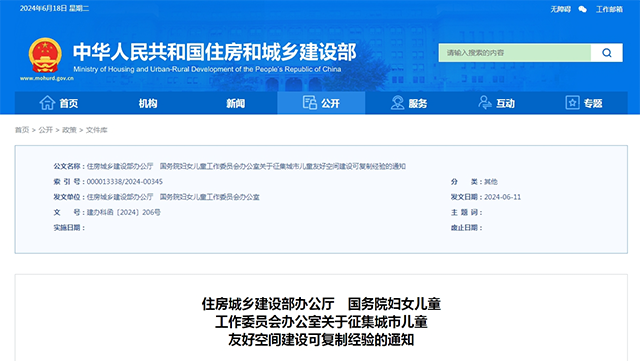Screen dimensions: 640x361
Task: Open the 工作邮箱 link
Action: (609, 9)
